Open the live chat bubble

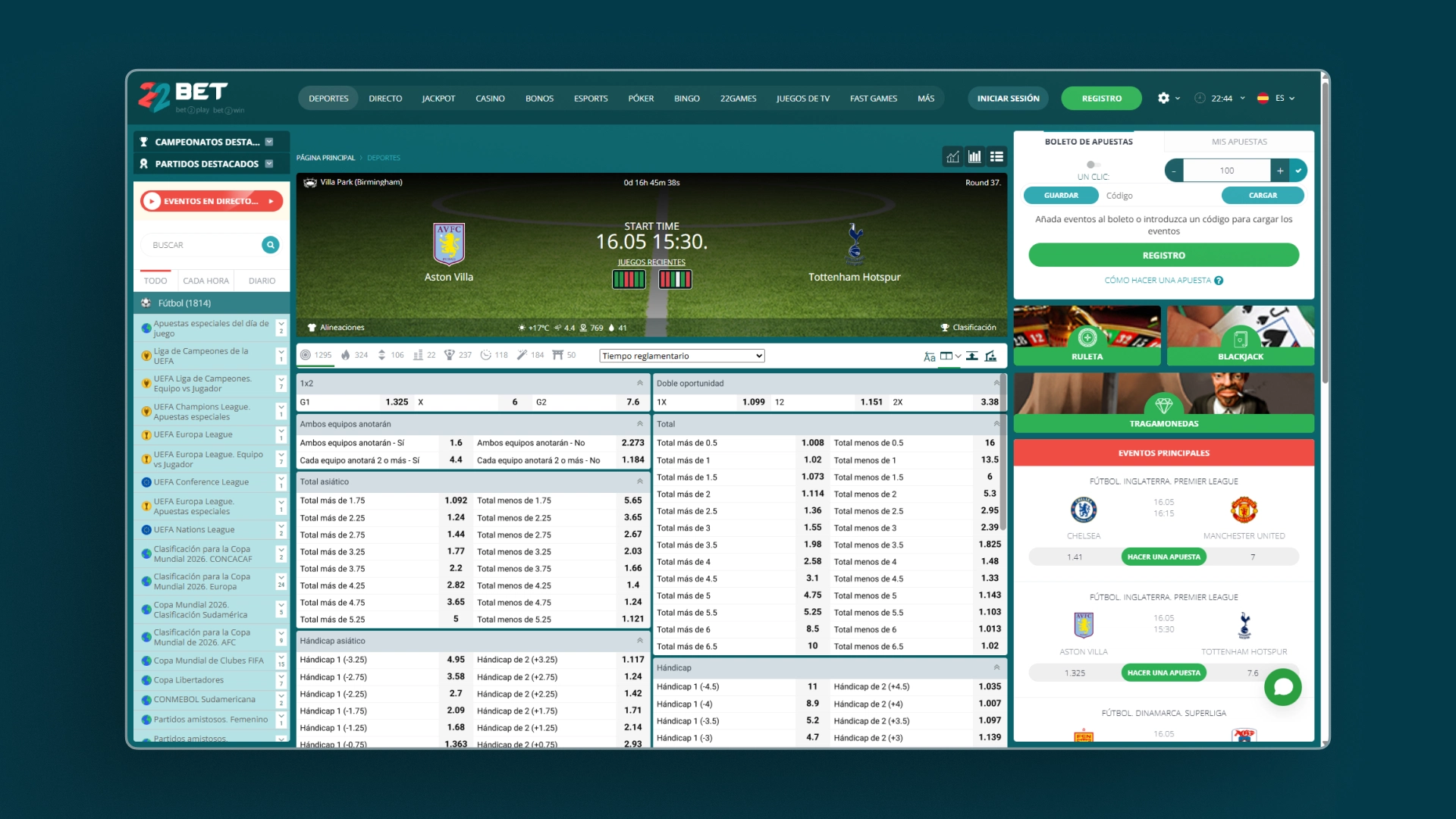[1282, 687]
